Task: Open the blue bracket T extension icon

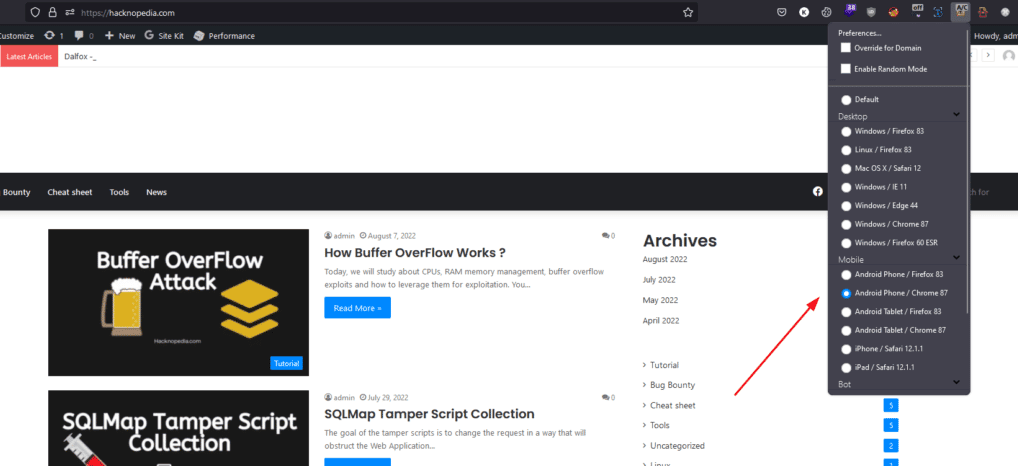Action: [938, 12]
